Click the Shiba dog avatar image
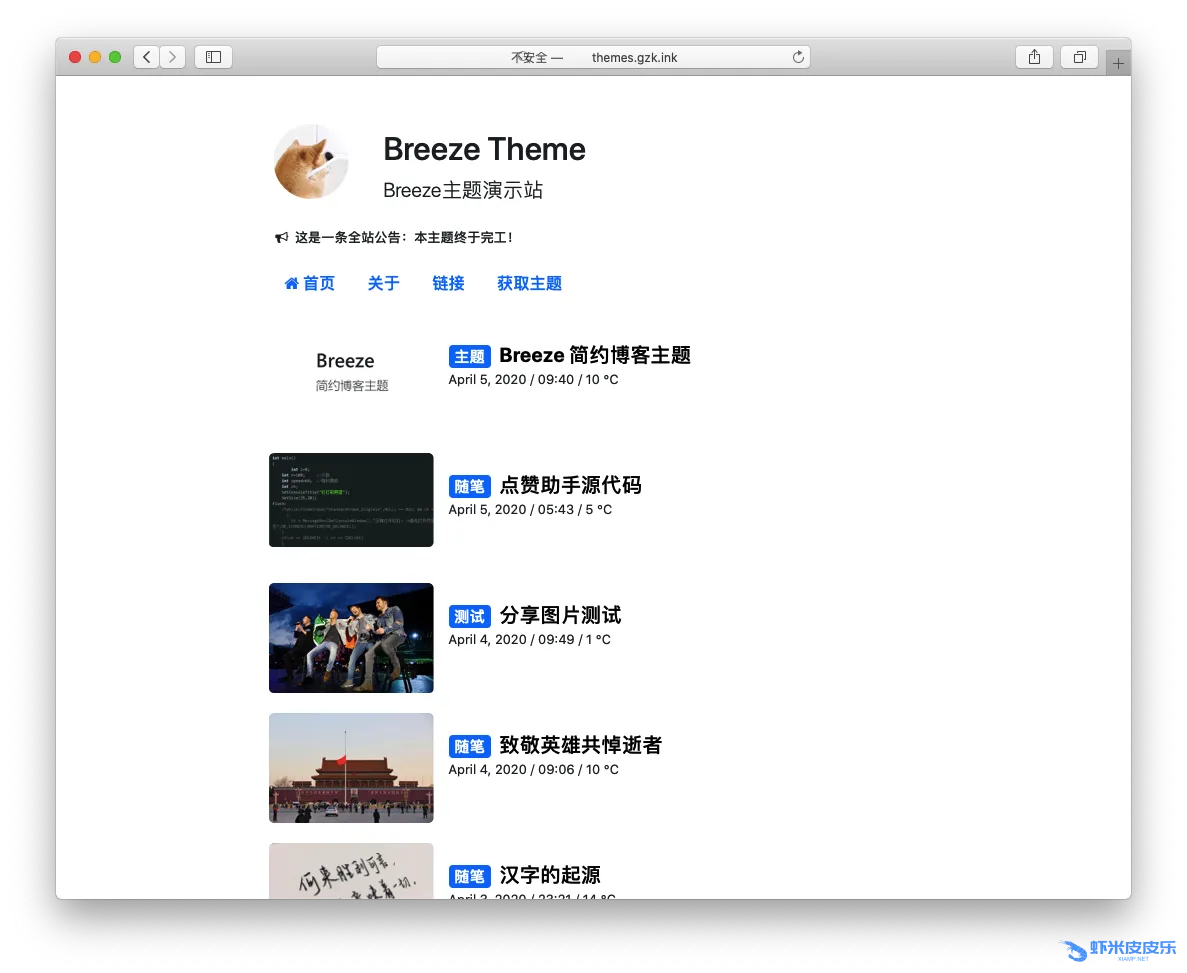This screenshot has width=1187, height=973. [x=311, y=162]
